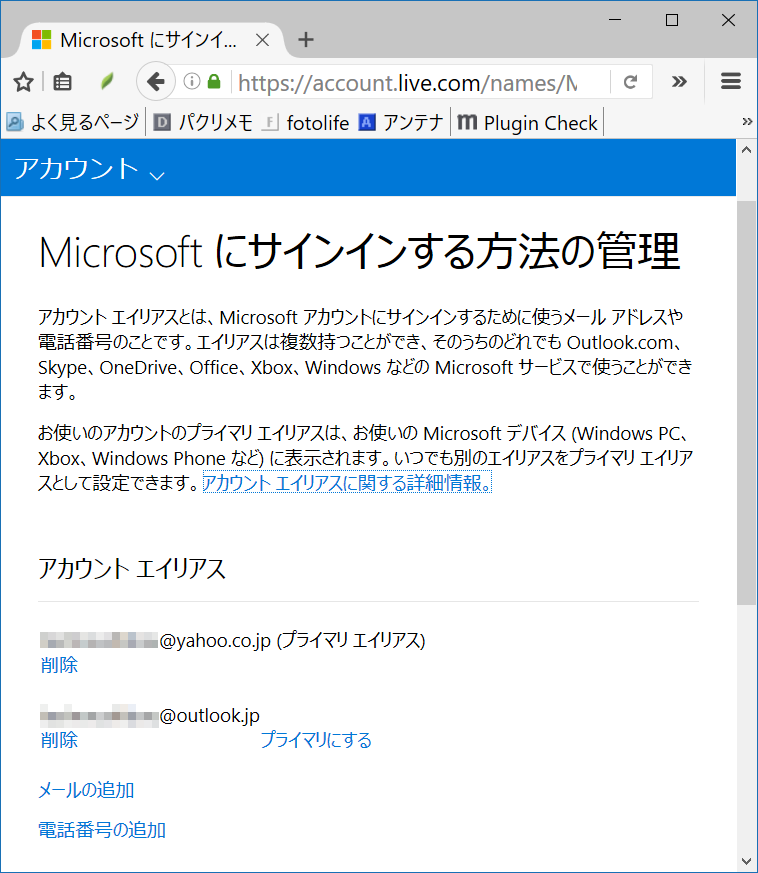Reload the page

(630, 82)
